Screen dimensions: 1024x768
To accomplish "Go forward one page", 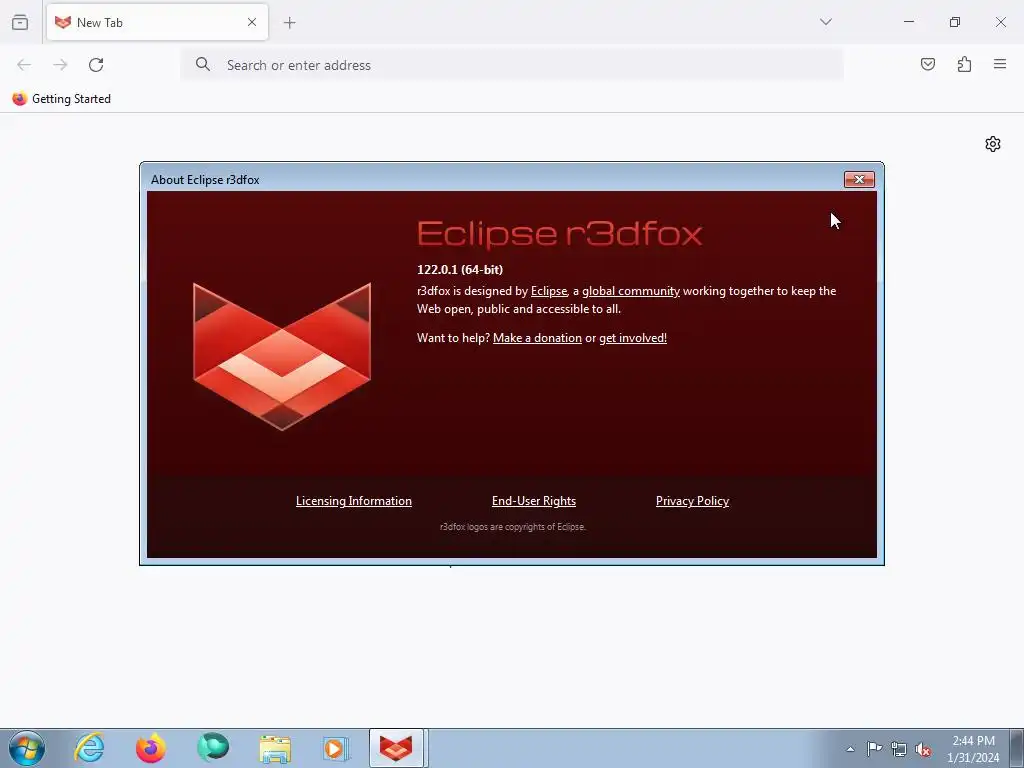I will click(x=60, y=65).
